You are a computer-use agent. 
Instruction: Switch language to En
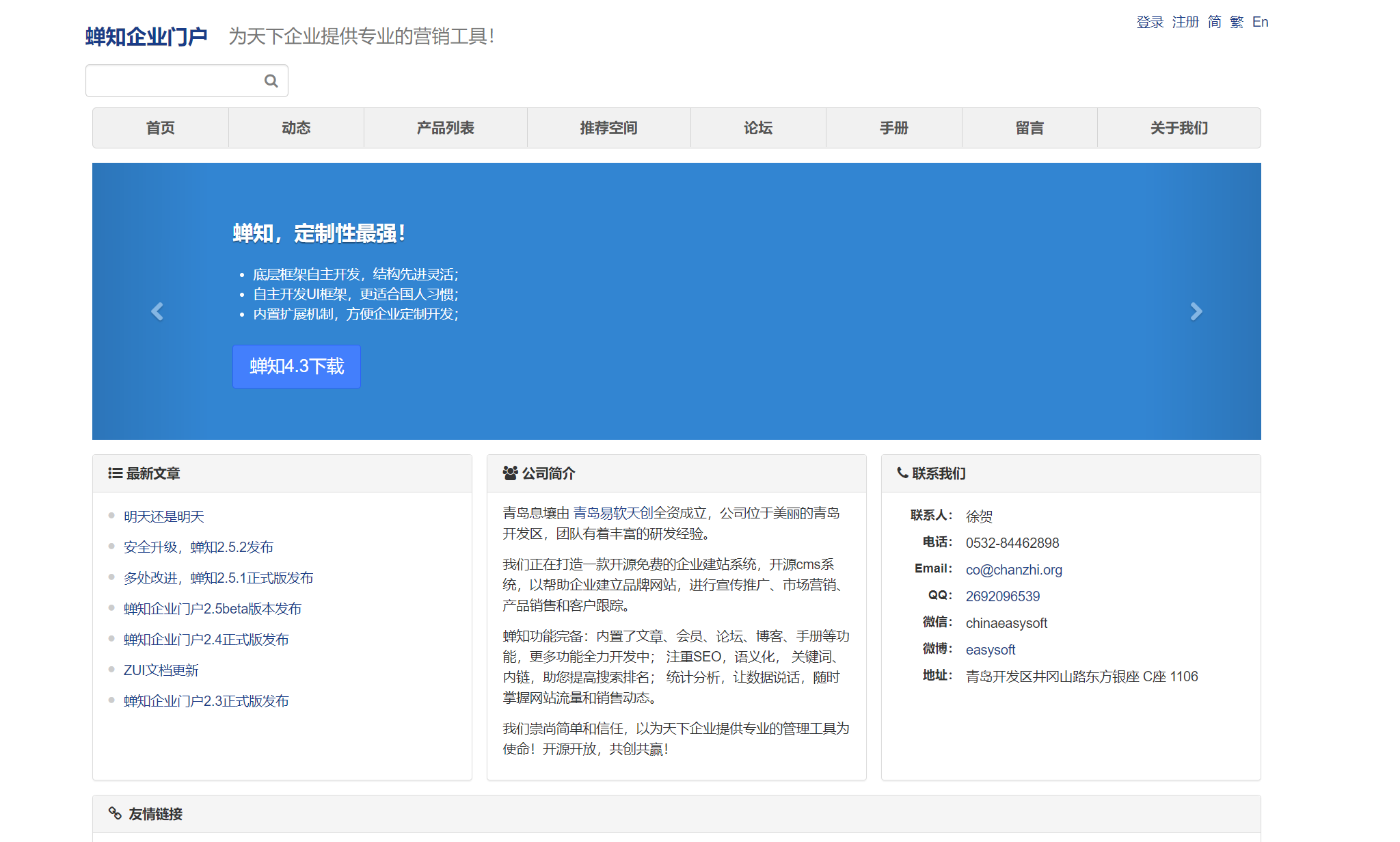(x=1260, y=22)
